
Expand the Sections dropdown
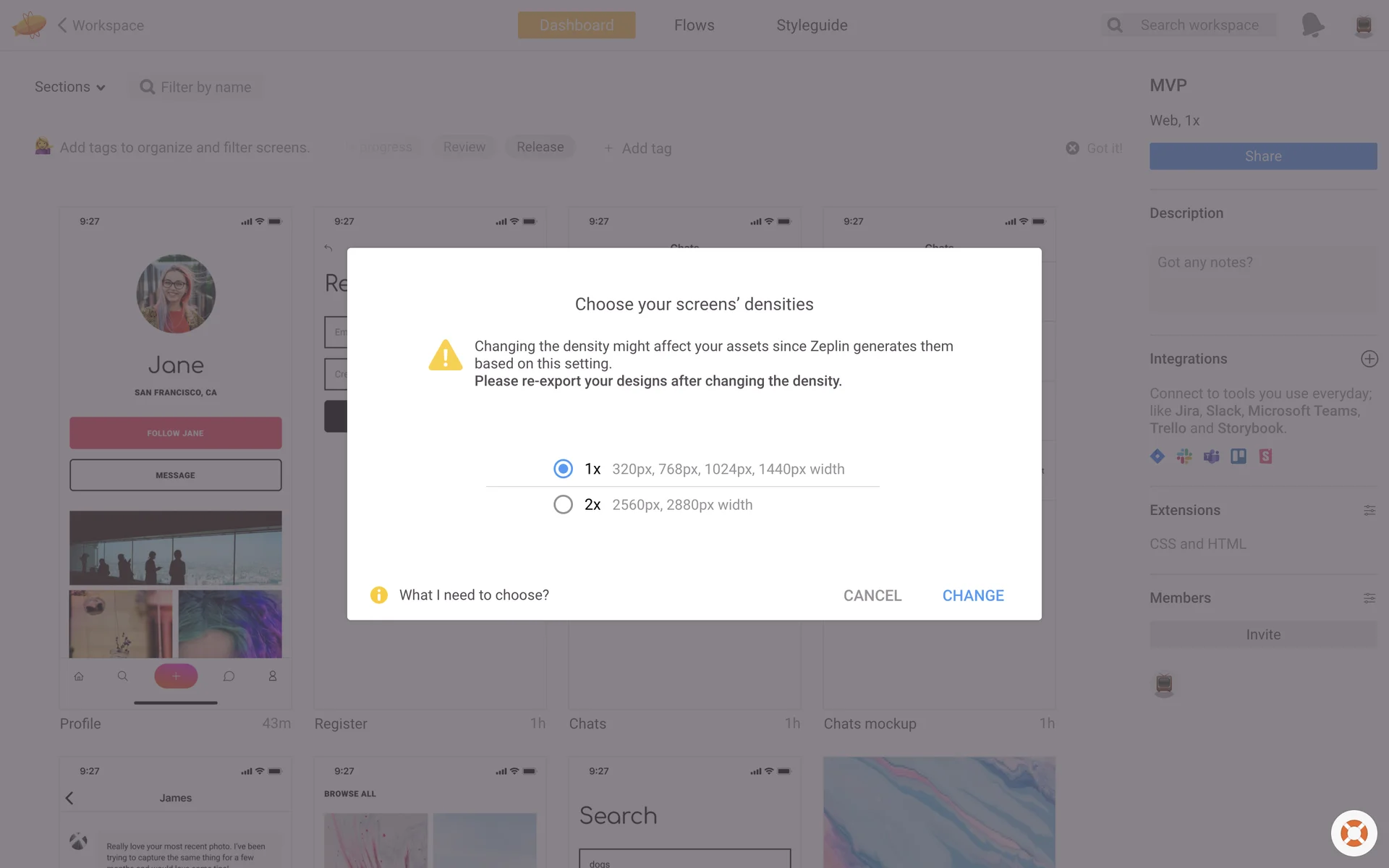tap(70, 87)
